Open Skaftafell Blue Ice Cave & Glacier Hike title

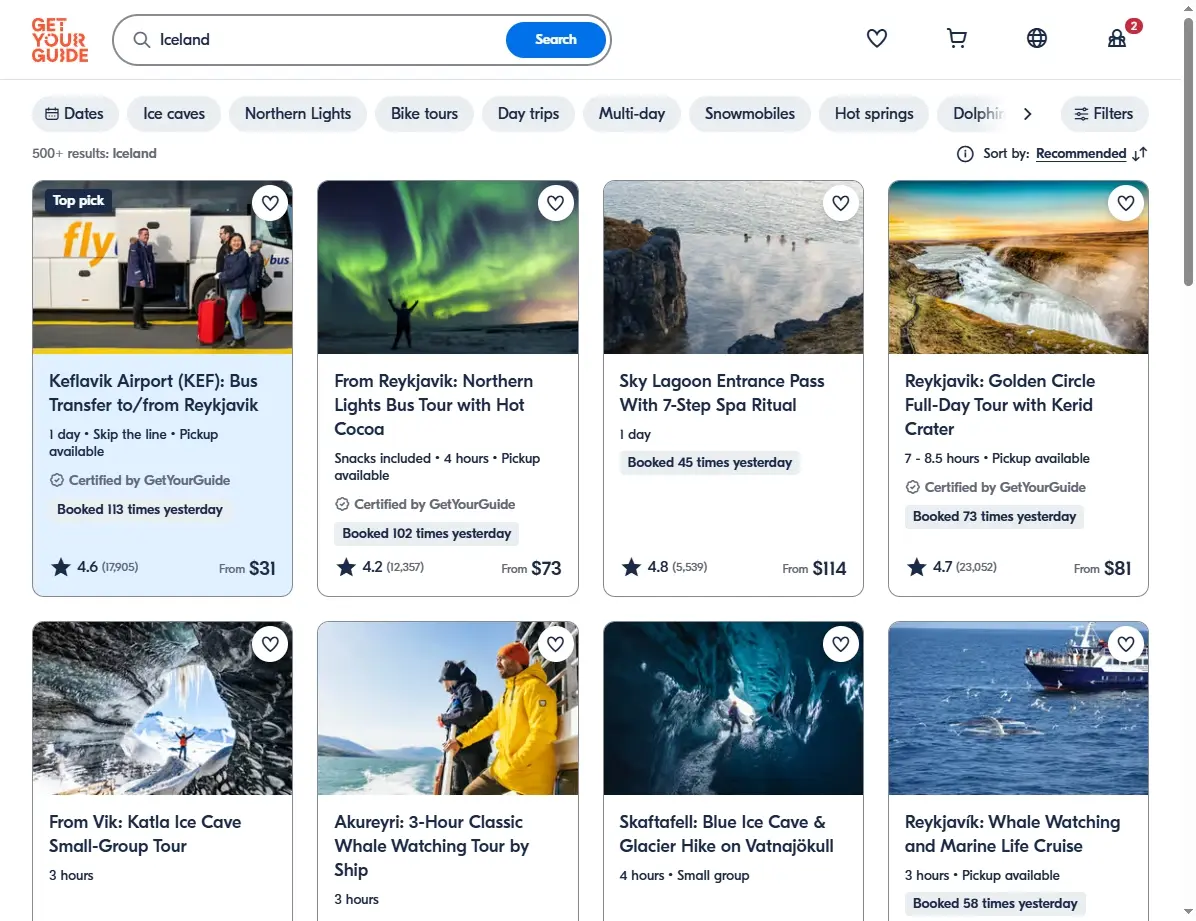tap(726, 834)
